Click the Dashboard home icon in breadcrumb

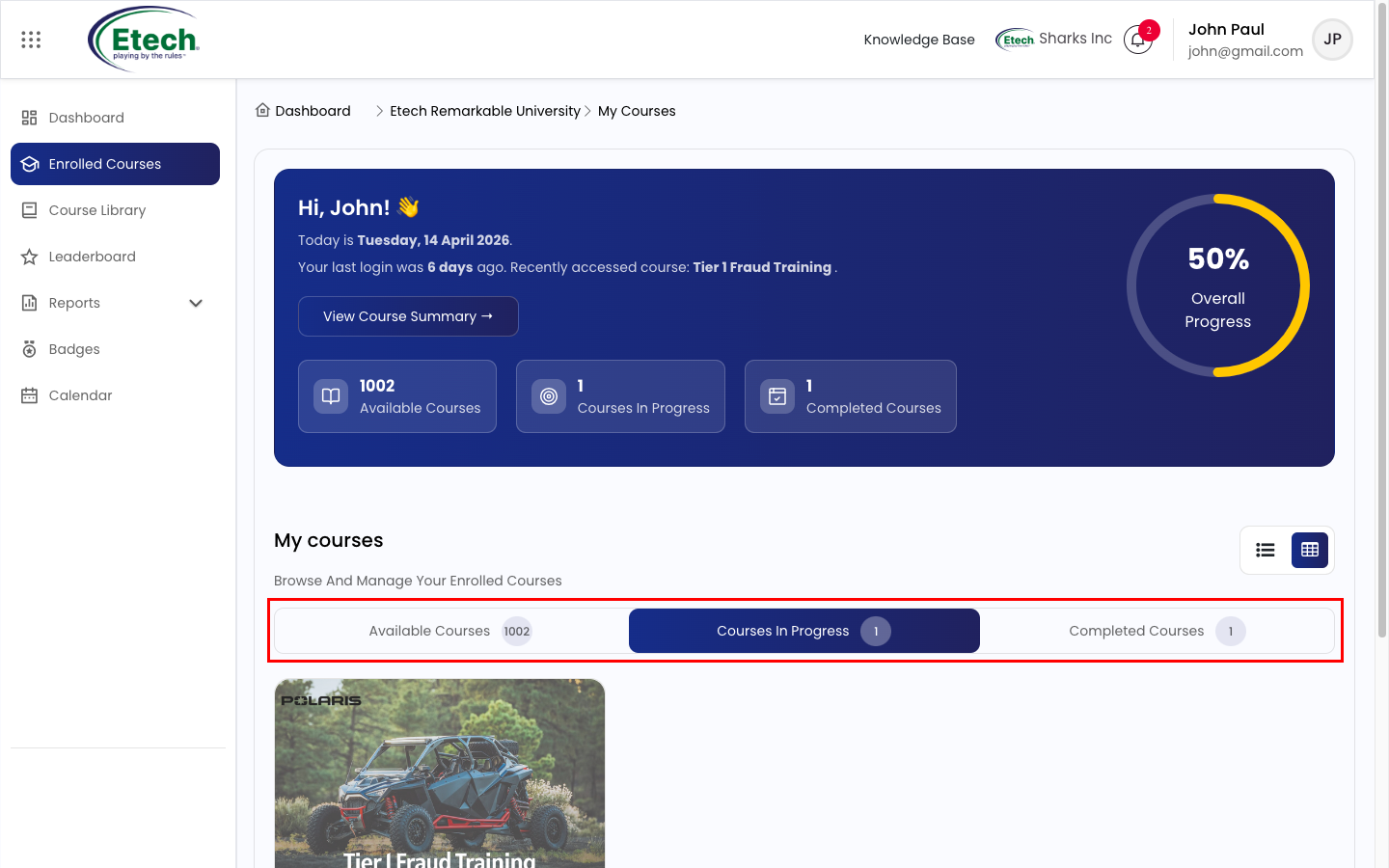[x=262, y=110]
